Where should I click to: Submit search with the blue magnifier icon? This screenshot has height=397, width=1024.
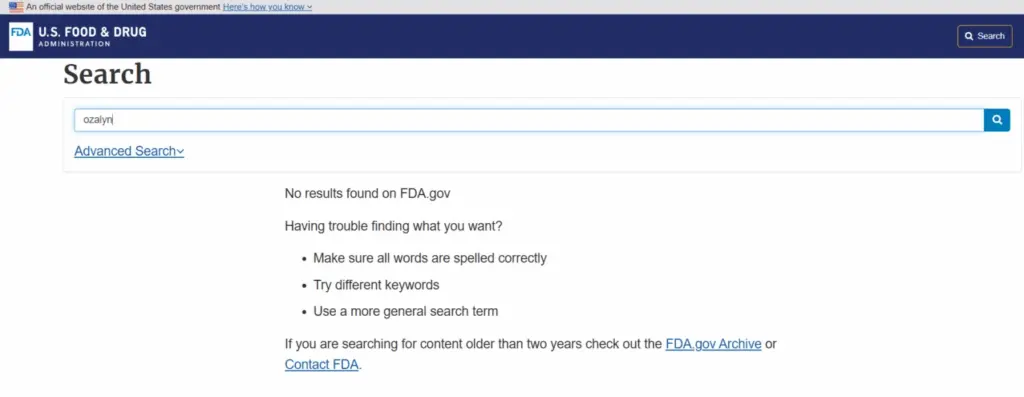click(997, 120)
